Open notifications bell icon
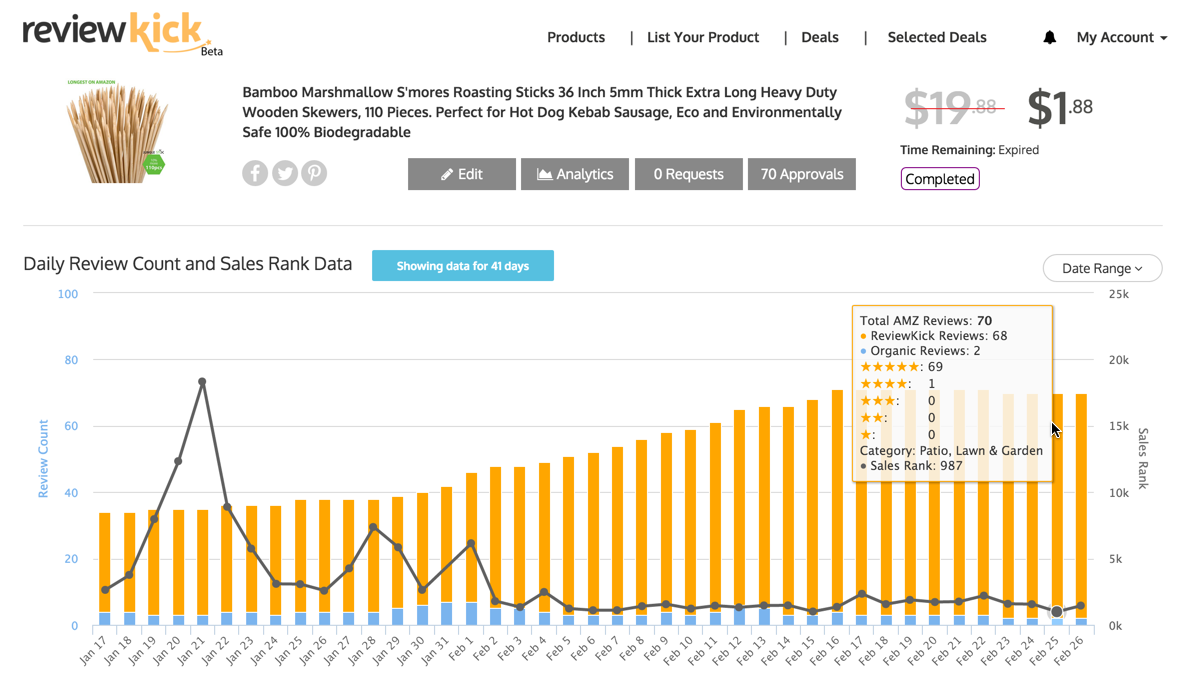The height and width of the screenshot is (694, 1203). [1049, 37]
